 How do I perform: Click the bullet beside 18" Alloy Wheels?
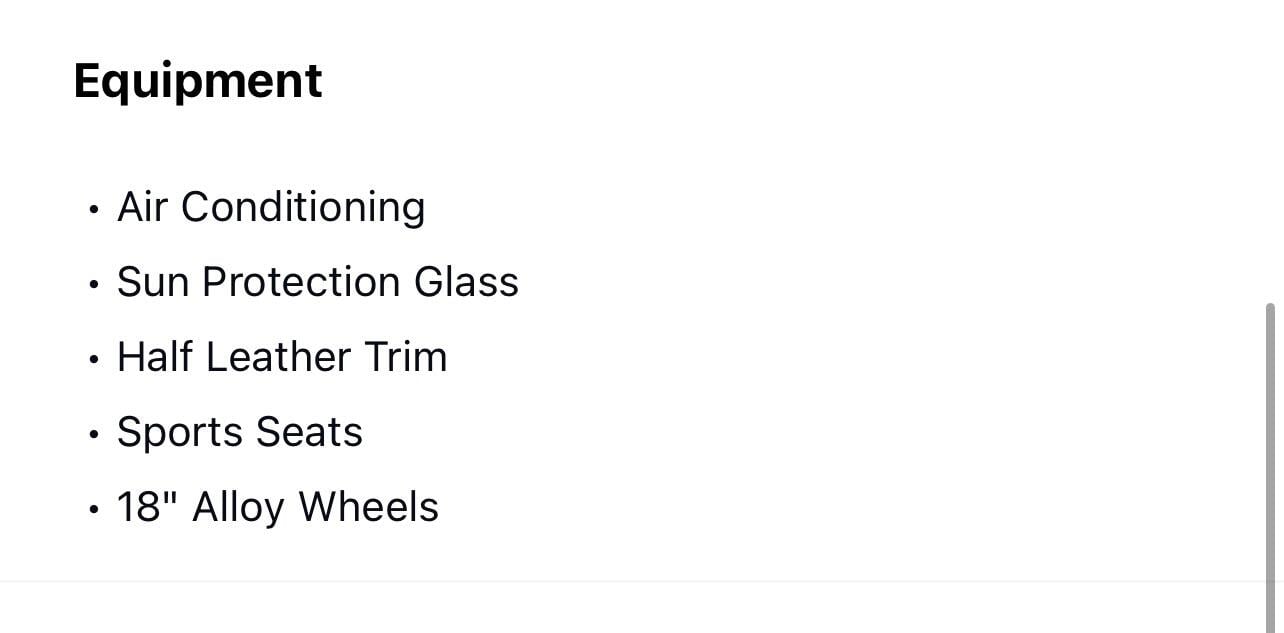(93, 510)
